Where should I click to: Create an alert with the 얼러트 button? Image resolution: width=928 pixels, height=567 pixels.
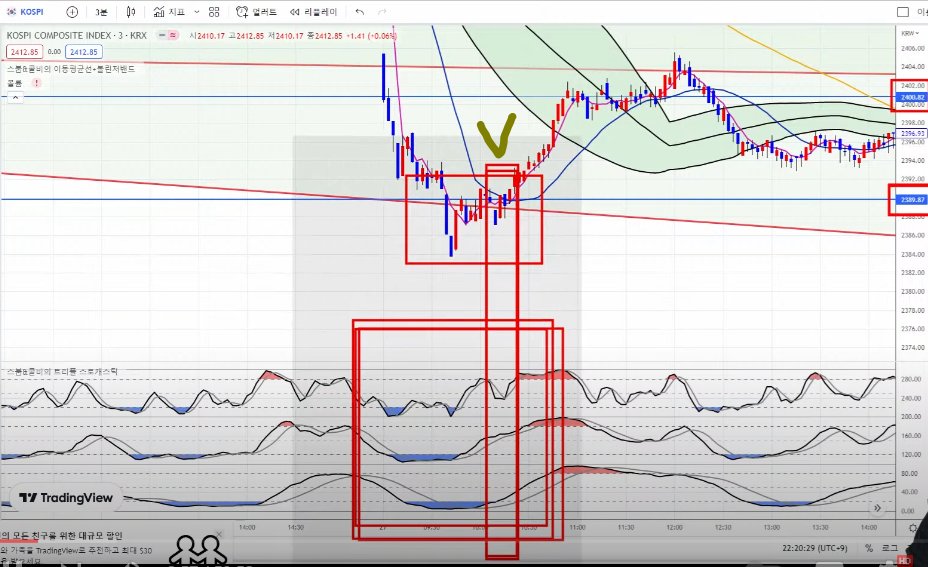pos(256,12)
